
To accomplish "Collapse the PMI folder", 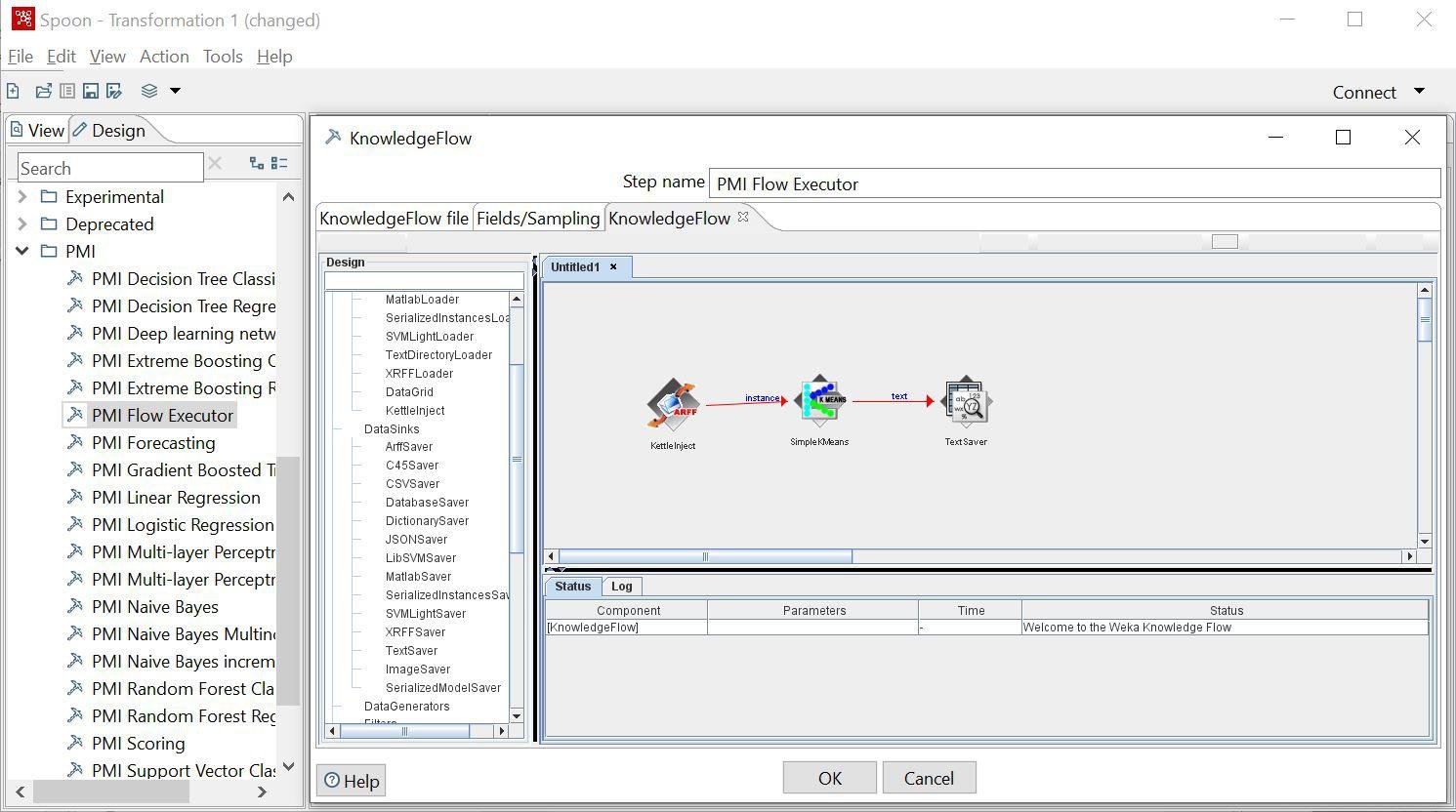I will coord(21,251).
